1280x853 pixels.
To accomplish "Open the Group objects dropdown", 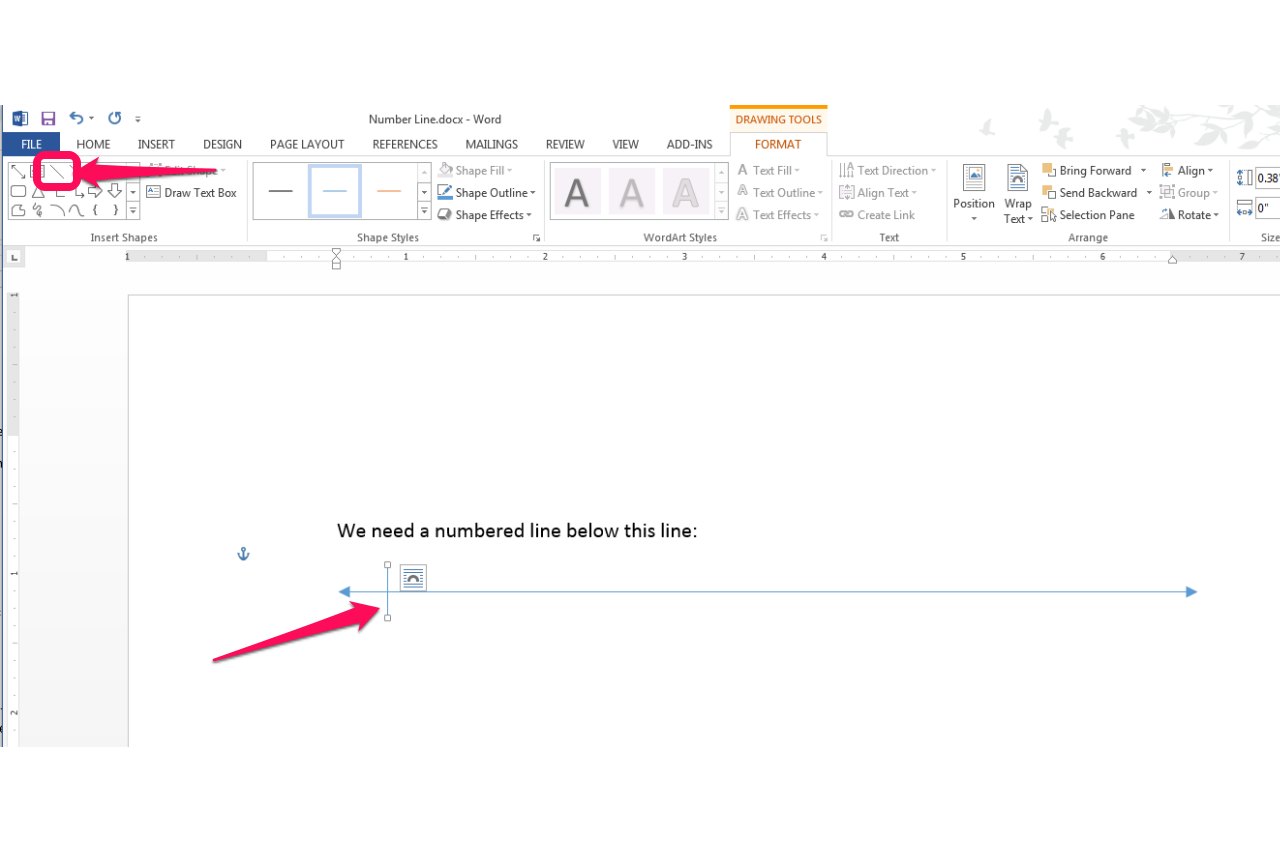I will point(1189,192).
